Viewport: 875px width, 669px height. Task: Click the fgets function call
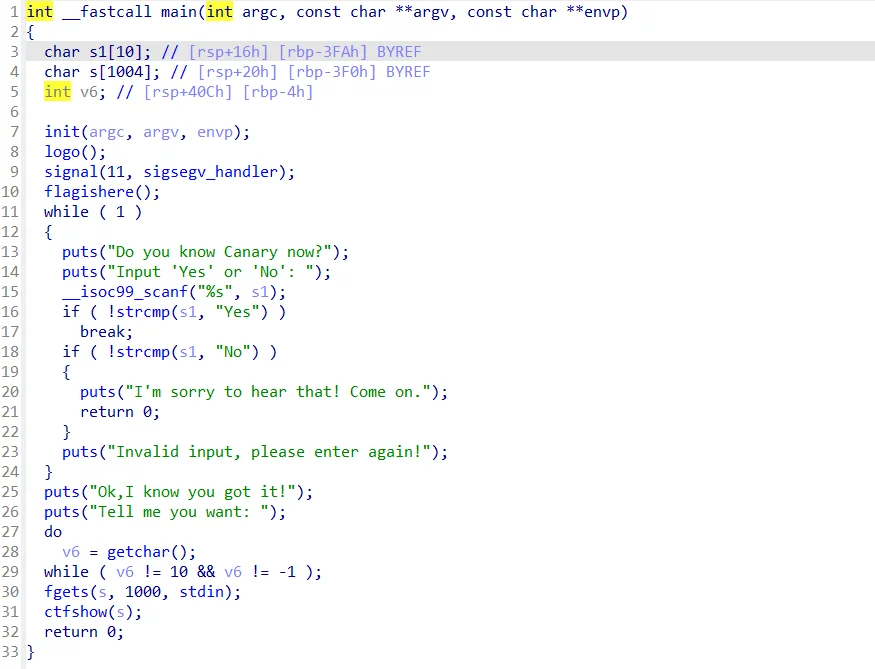point(66,592)
